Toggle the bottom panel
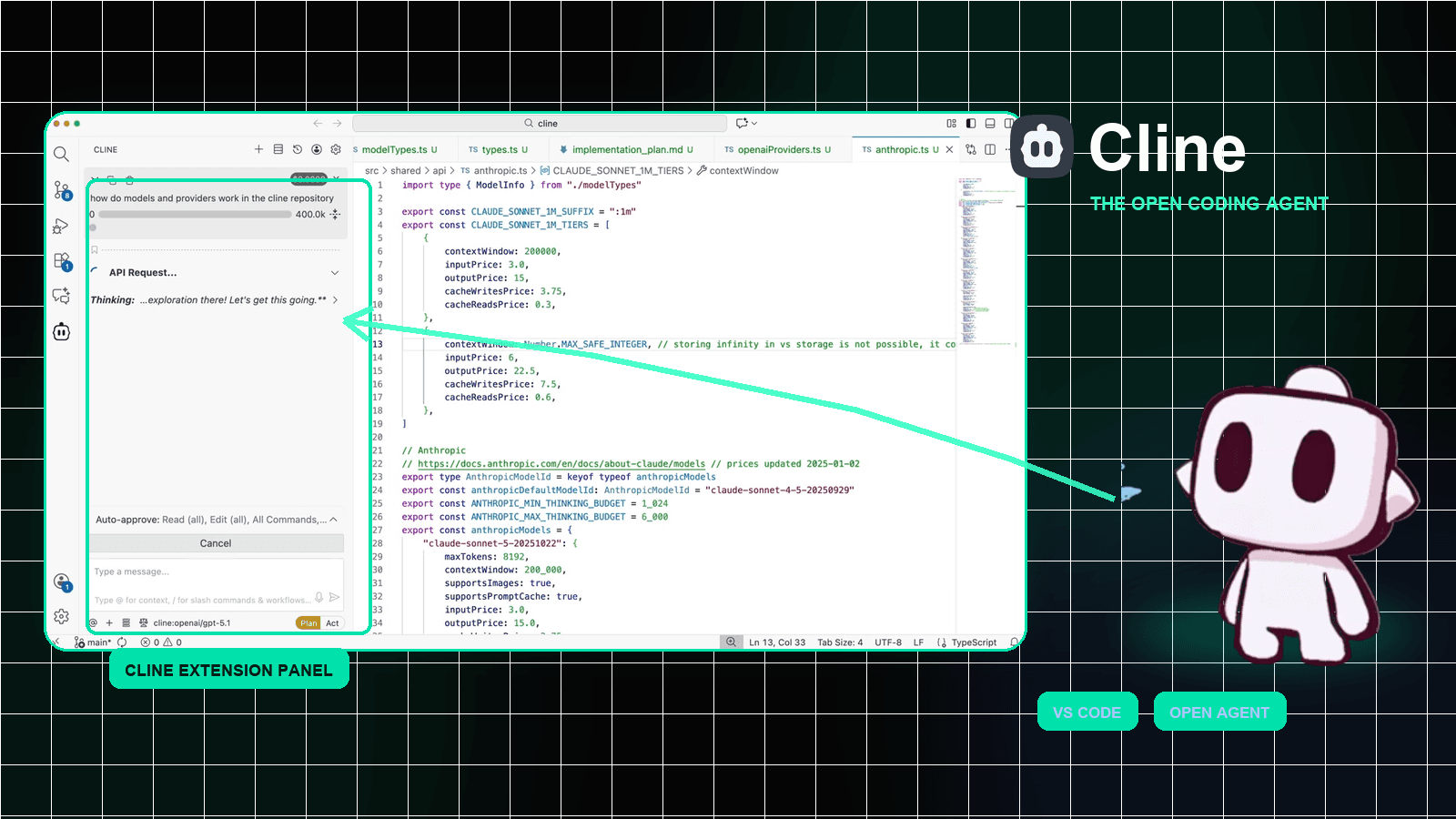The height and width of the screenshot is (819, 1456). coord(990,123)
